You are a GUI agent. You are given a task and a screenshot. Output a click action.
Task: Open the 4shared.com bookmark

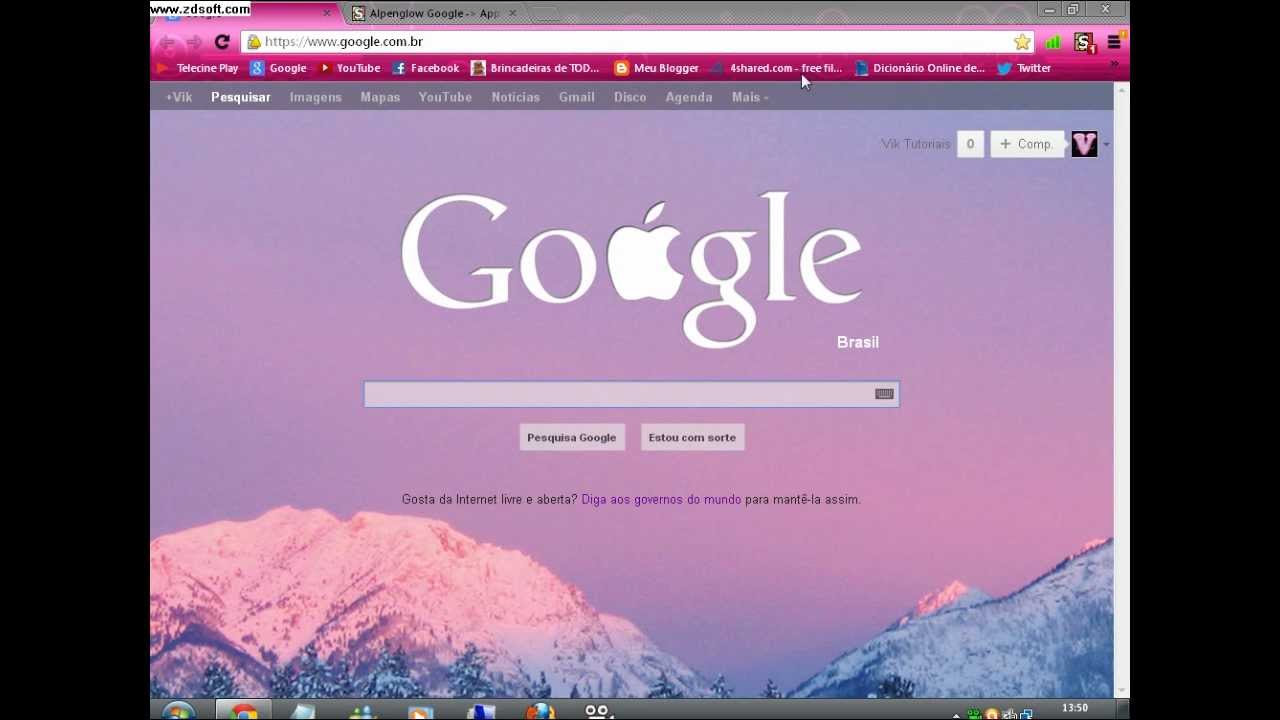[x=776, y=68]
